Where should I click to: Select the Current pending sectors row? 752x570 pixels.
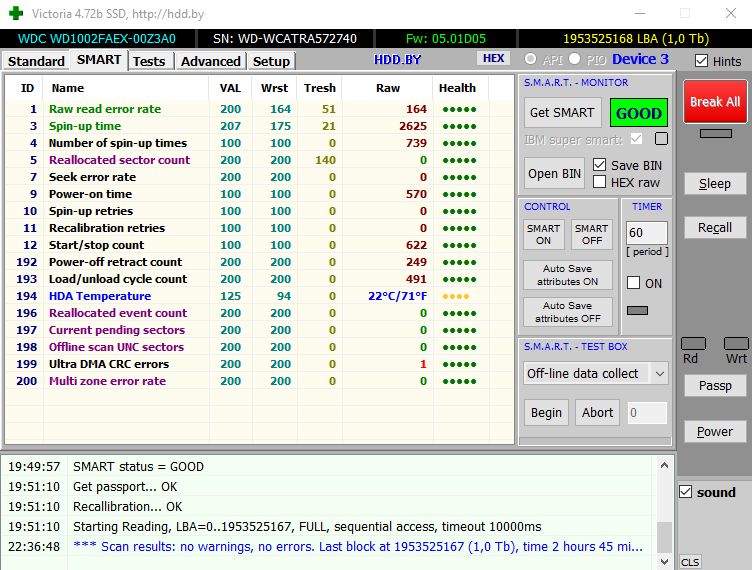tap(259, 330)
